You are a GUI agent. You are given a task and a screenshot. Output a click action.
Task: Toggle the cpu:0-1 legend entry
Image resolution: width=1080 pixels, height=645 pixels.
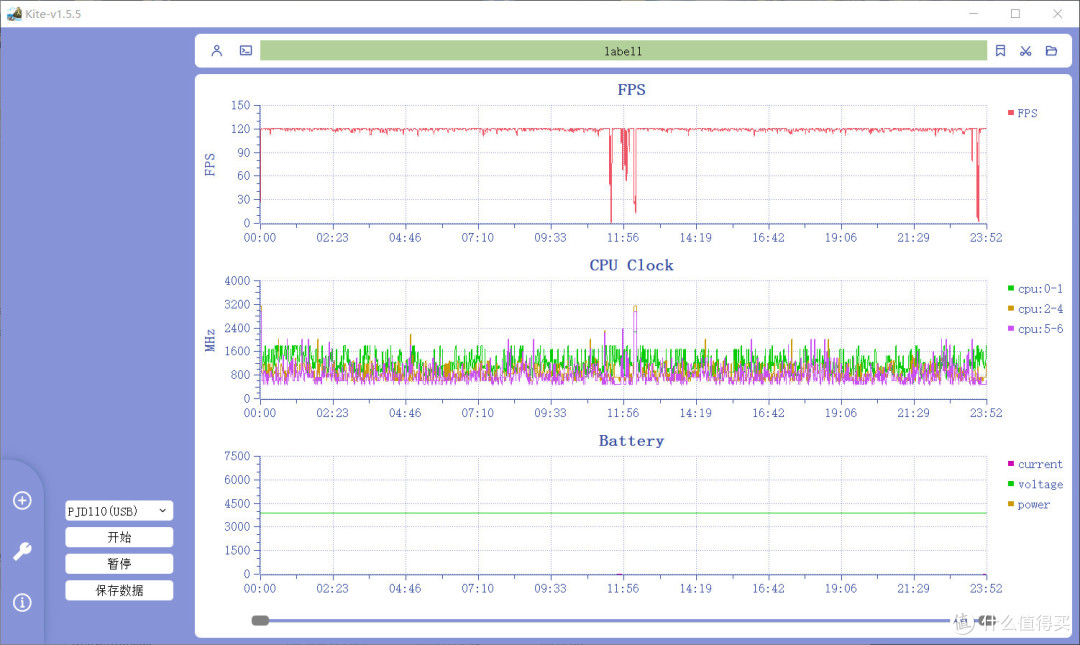click(x=1035, y=289)
